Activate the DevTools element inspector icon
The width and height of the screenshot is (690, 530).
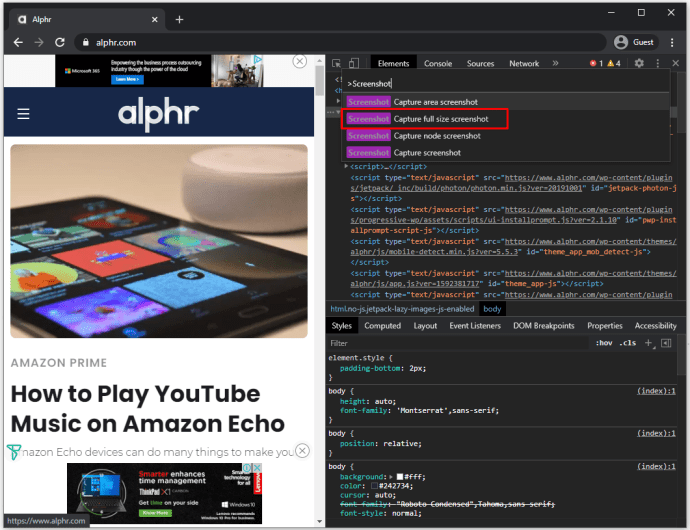pyautogui.click(x=336, y=63)
